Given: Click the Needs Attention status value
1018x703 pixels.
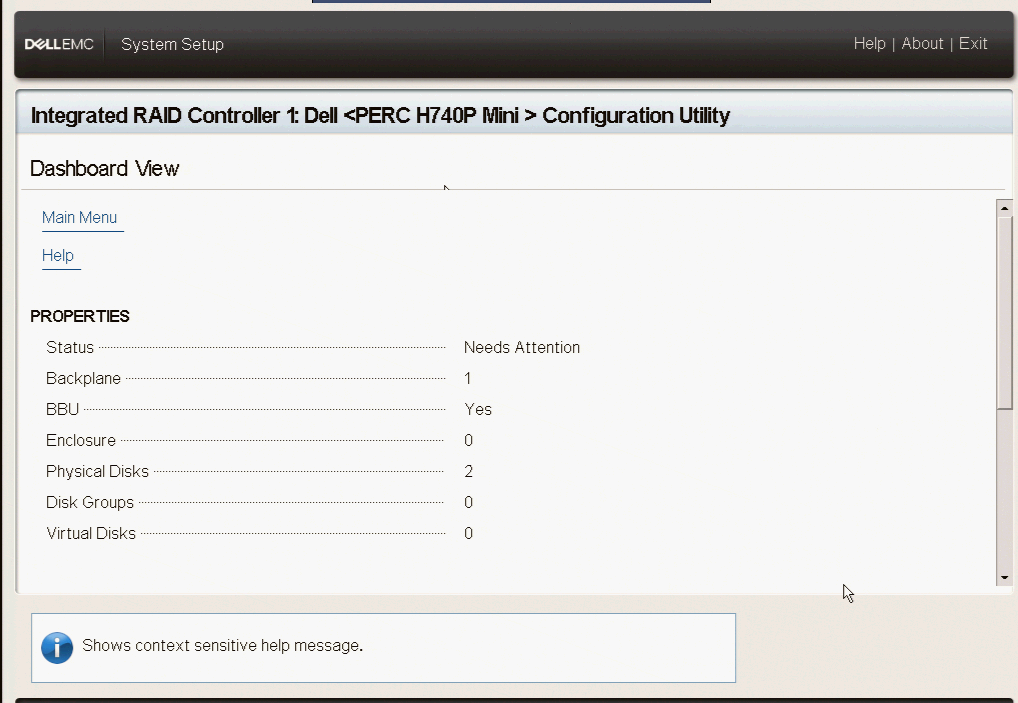Looking at the screenshot, I should click(x=521, y=348).
